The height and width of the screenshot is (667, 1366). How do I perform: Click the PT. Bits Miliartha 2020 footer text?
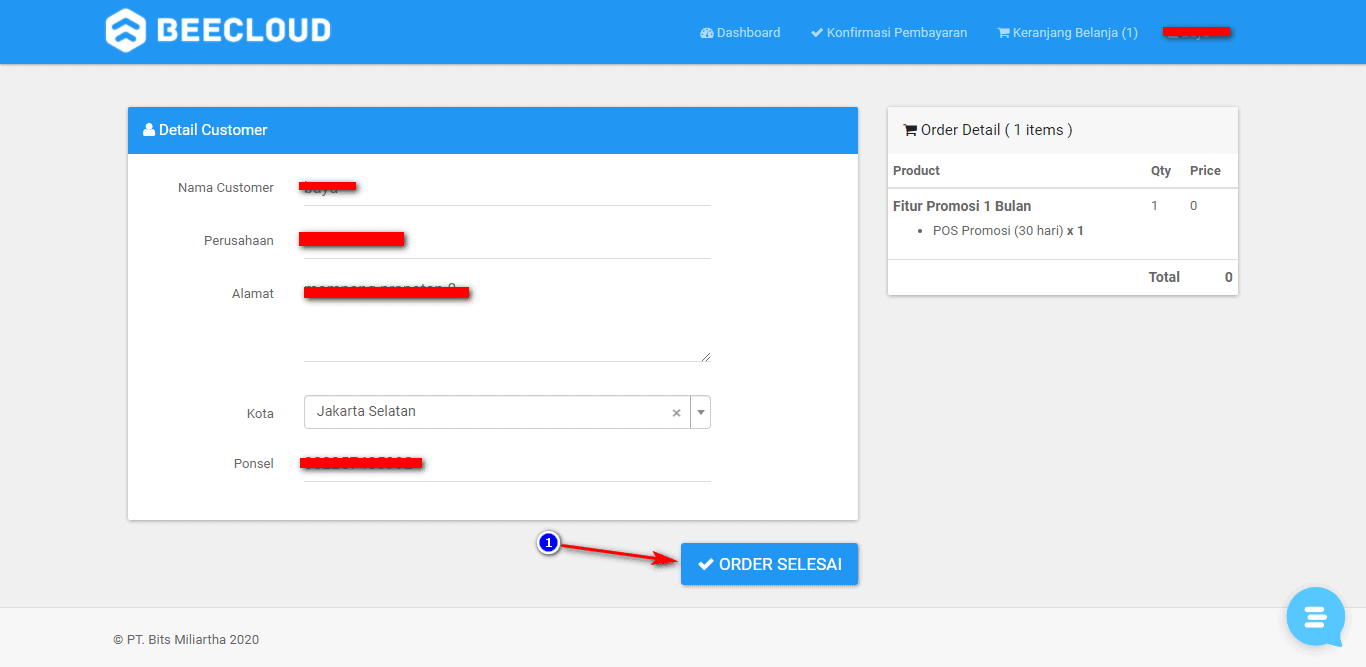click(186, 640)
